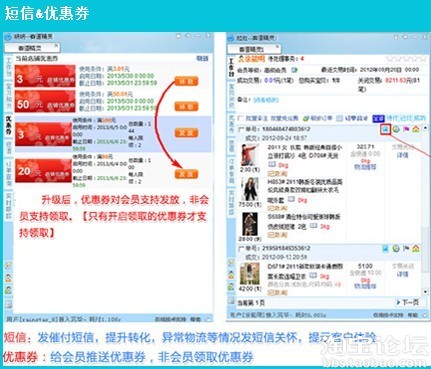Click 帮助 link in right window status bar
Image resolution: width=431 pixels, height=369 pixels.
413,315
